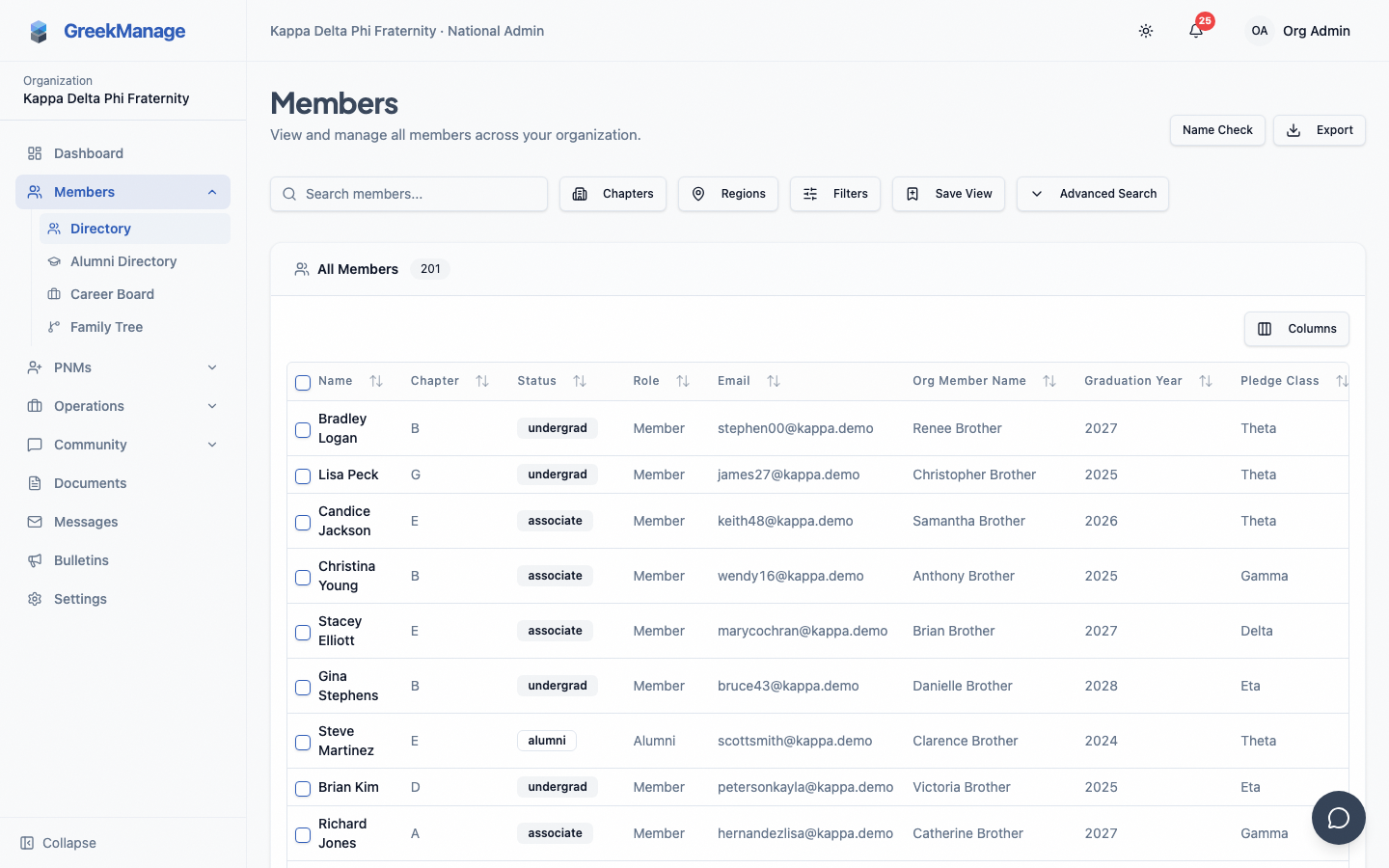Collapse the Members section chevron
This screenshot has width=1389, height=868.
coord(212,192)
